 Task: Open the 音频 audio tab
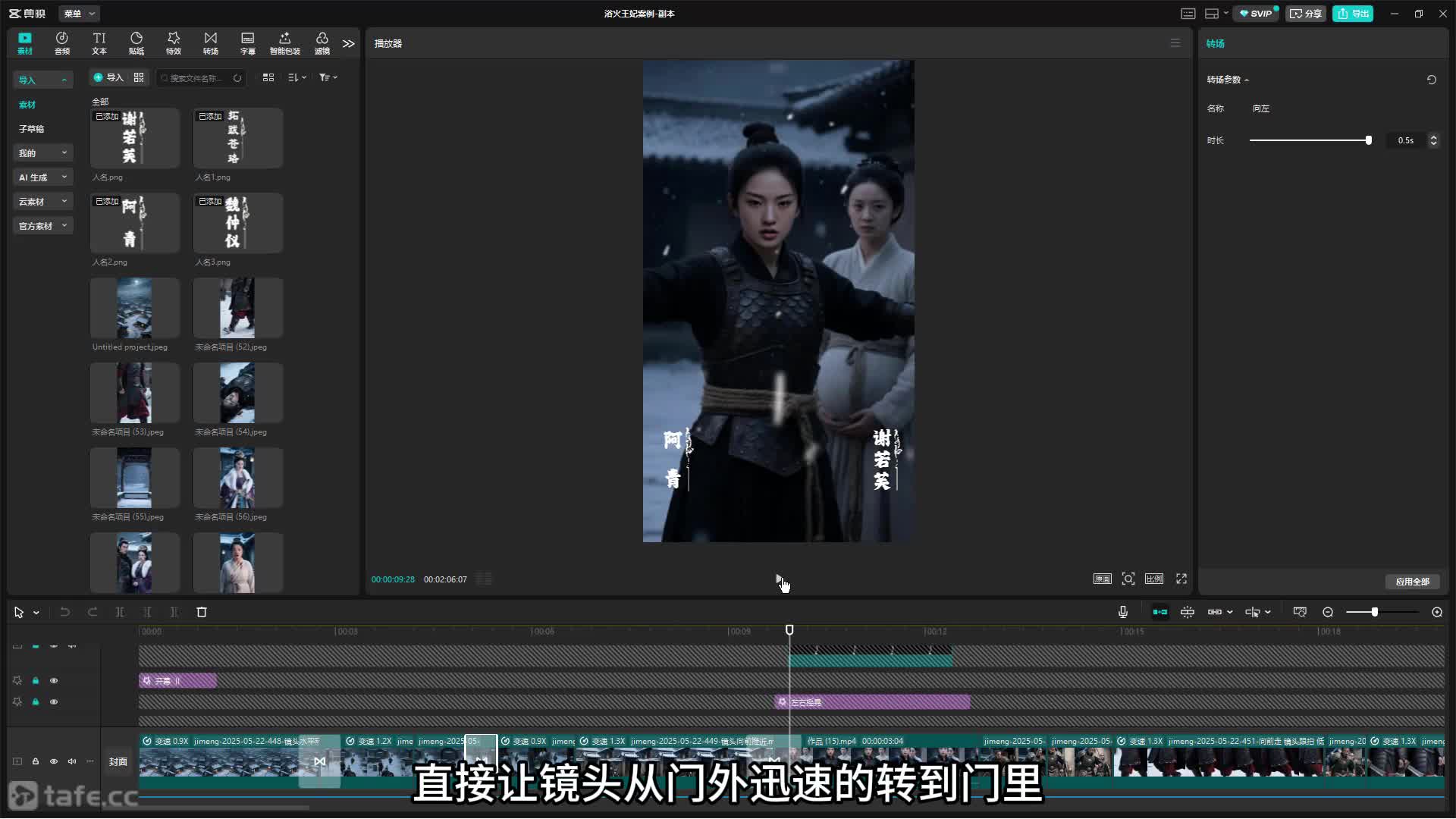pyautogui.click(x=62, y=43)
